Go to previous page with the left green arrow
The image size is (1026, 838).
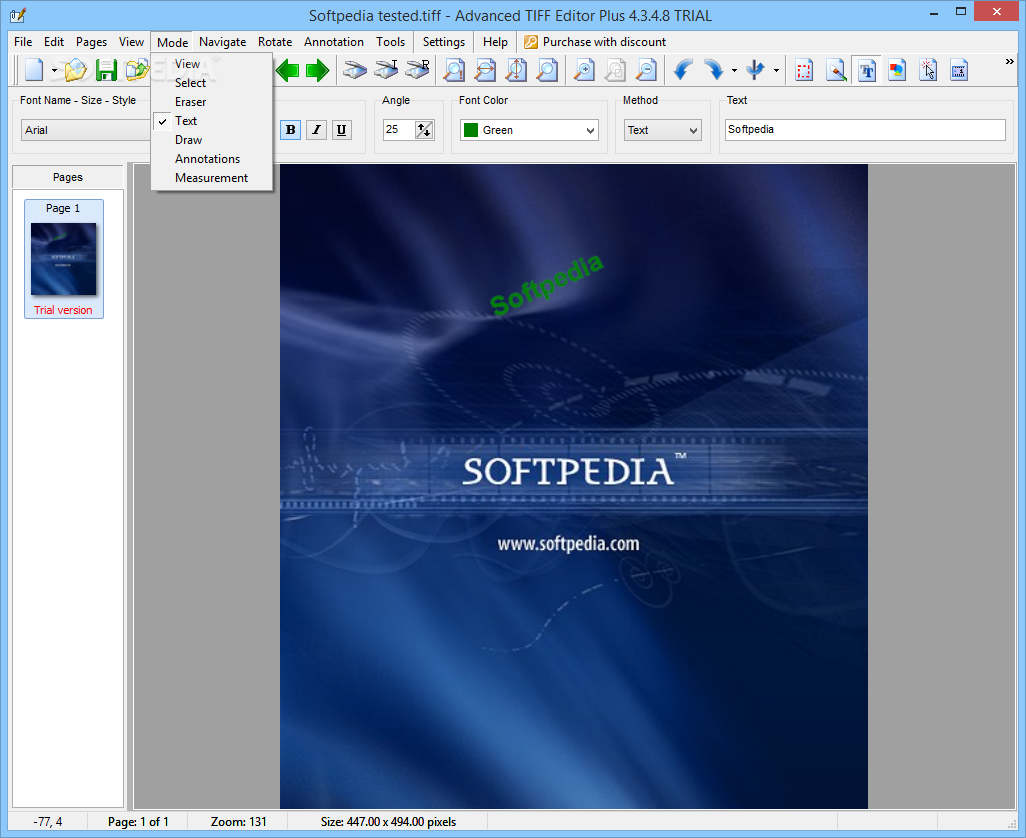287,70
